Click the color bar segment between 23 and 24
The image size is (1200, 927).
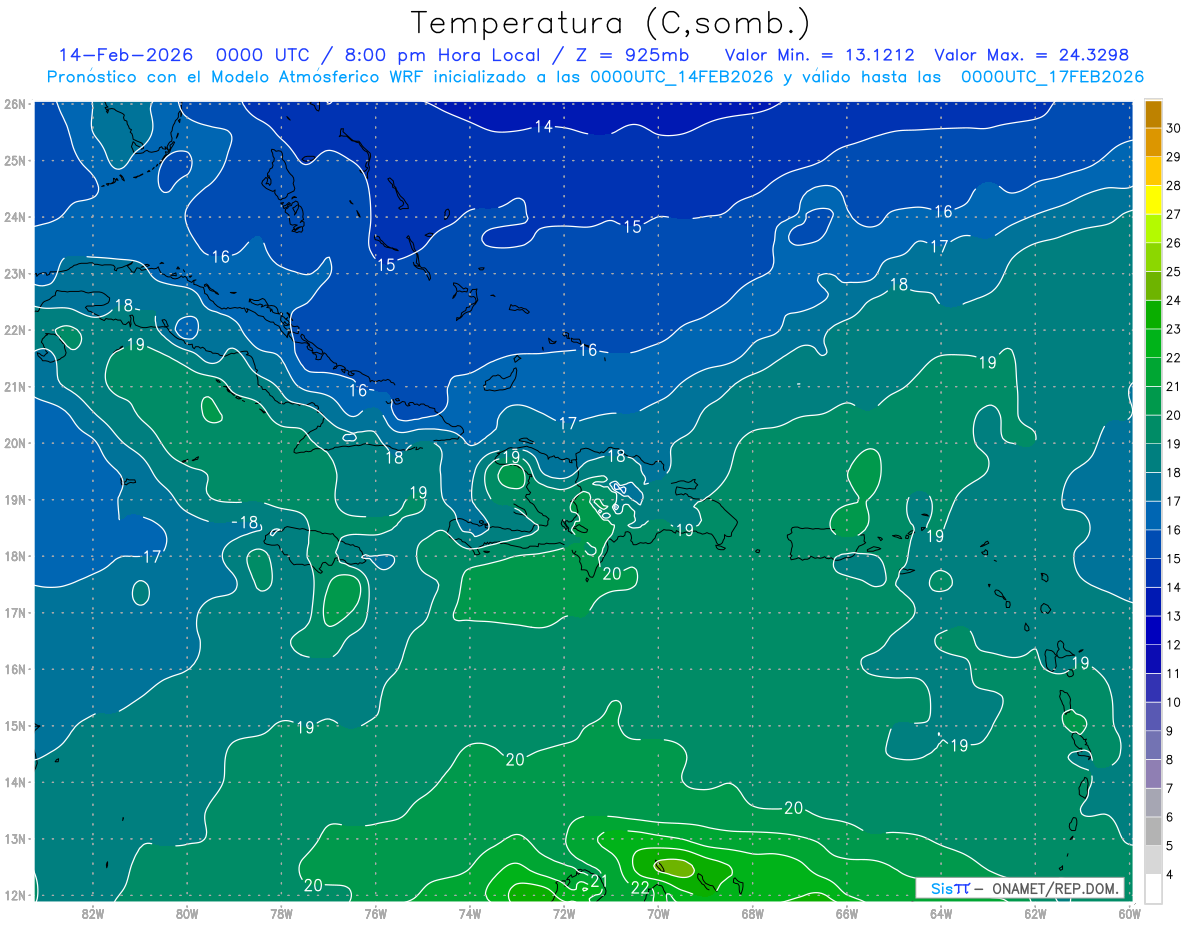(x=1153, y=316)
